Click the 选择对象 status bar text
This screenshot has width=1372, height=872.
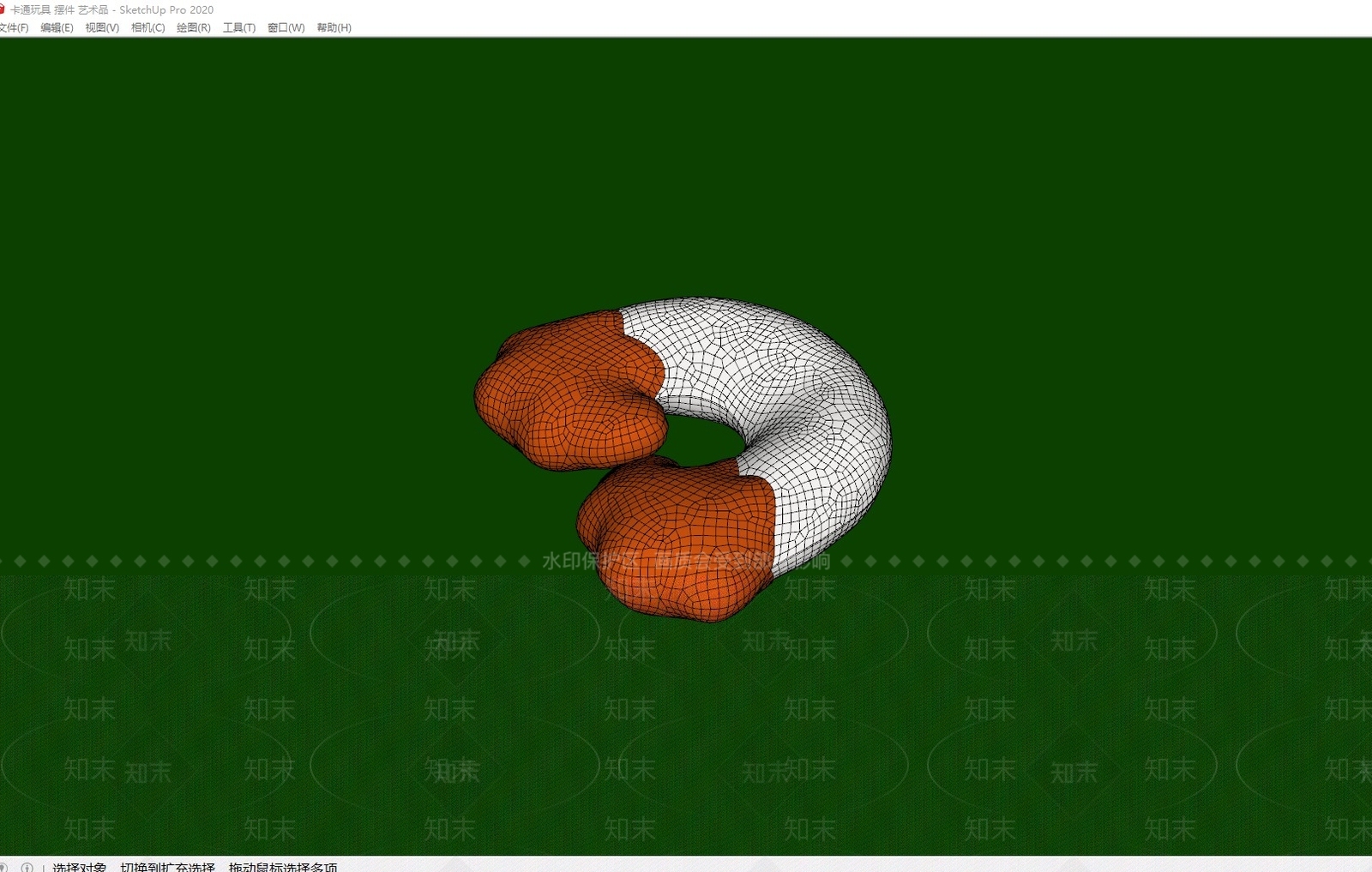click(79, 867)
